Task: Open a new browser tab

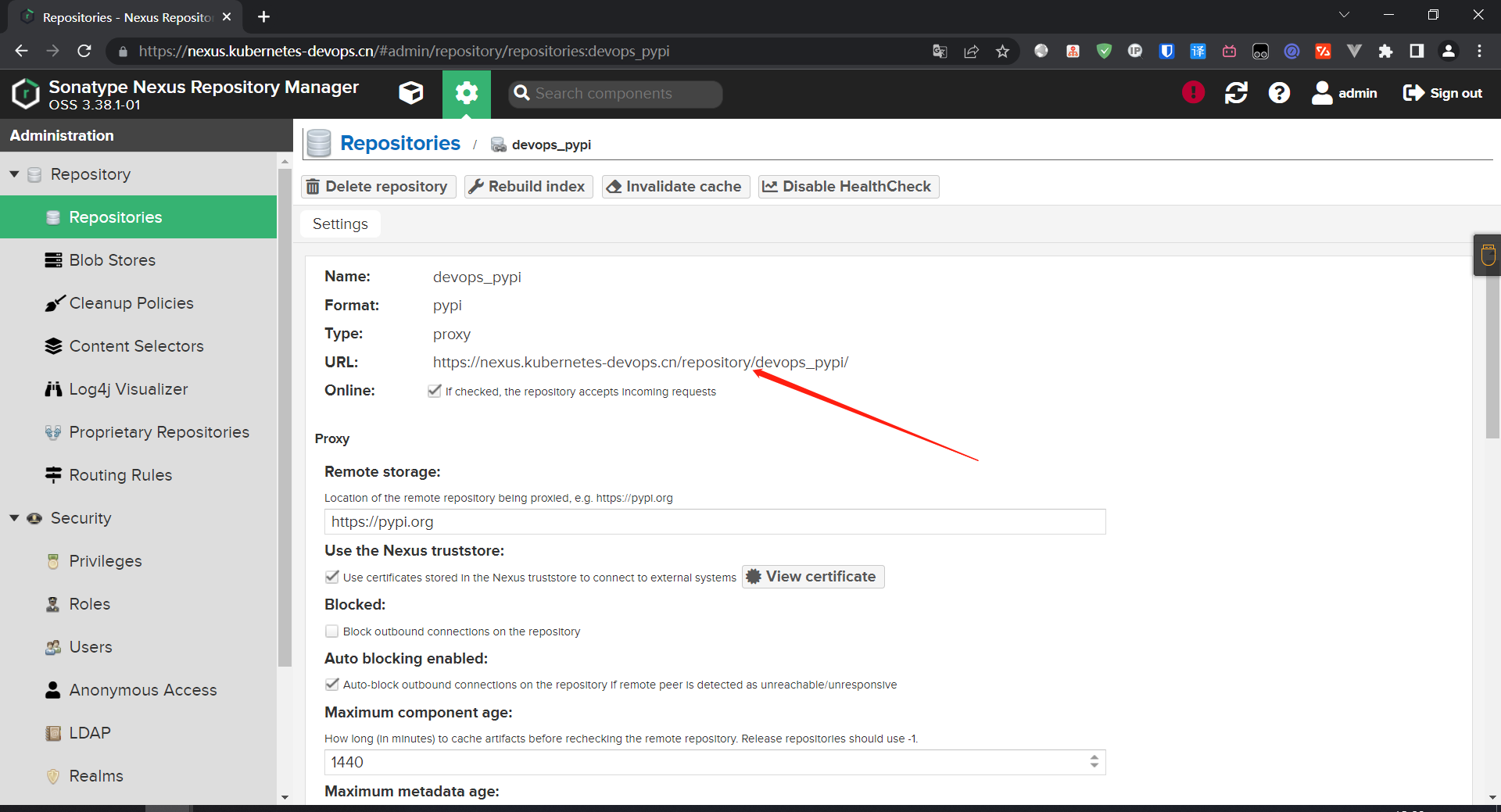Action: 263,17
